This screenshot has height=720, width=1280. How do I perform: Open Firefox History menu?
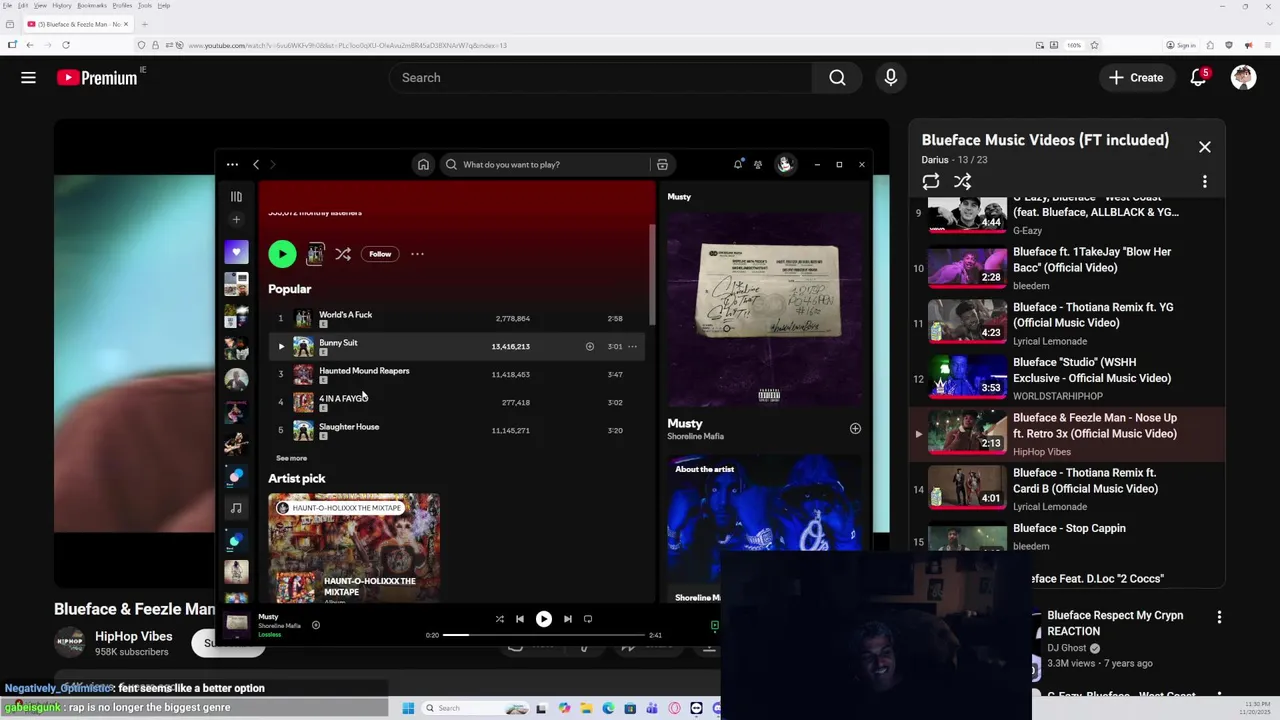pyautogui.click(x=61, y=5)
